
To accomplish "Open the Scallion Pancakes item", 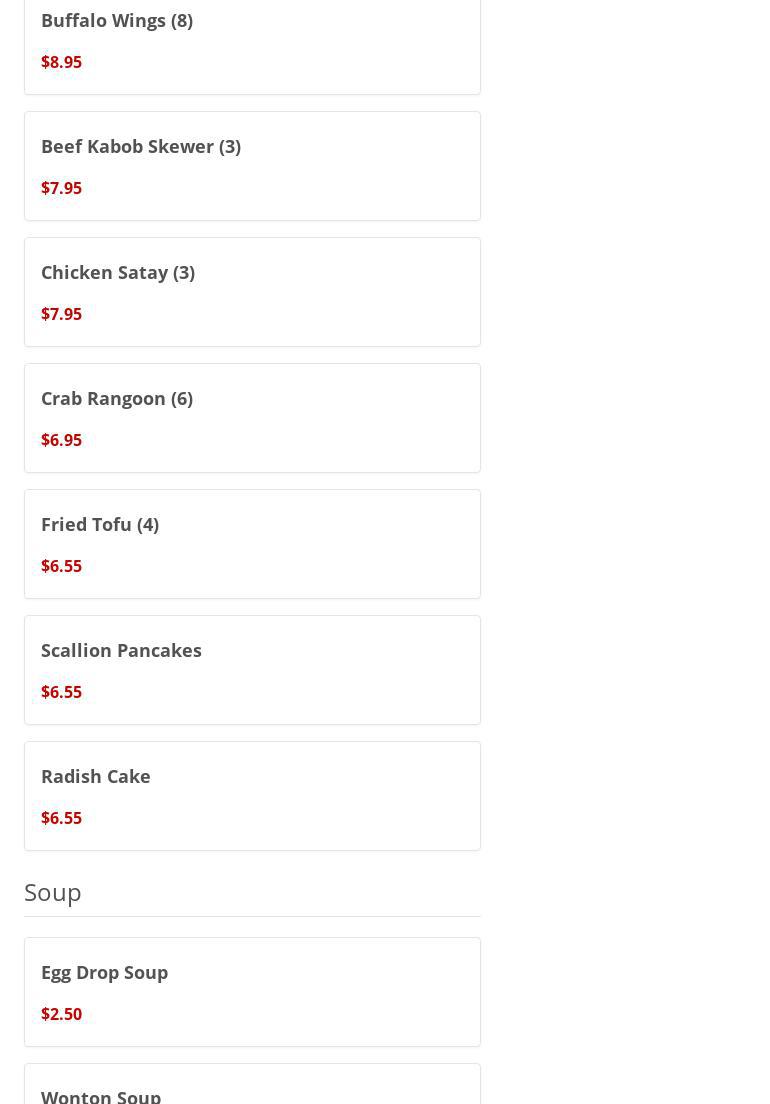I will (121, 650).
